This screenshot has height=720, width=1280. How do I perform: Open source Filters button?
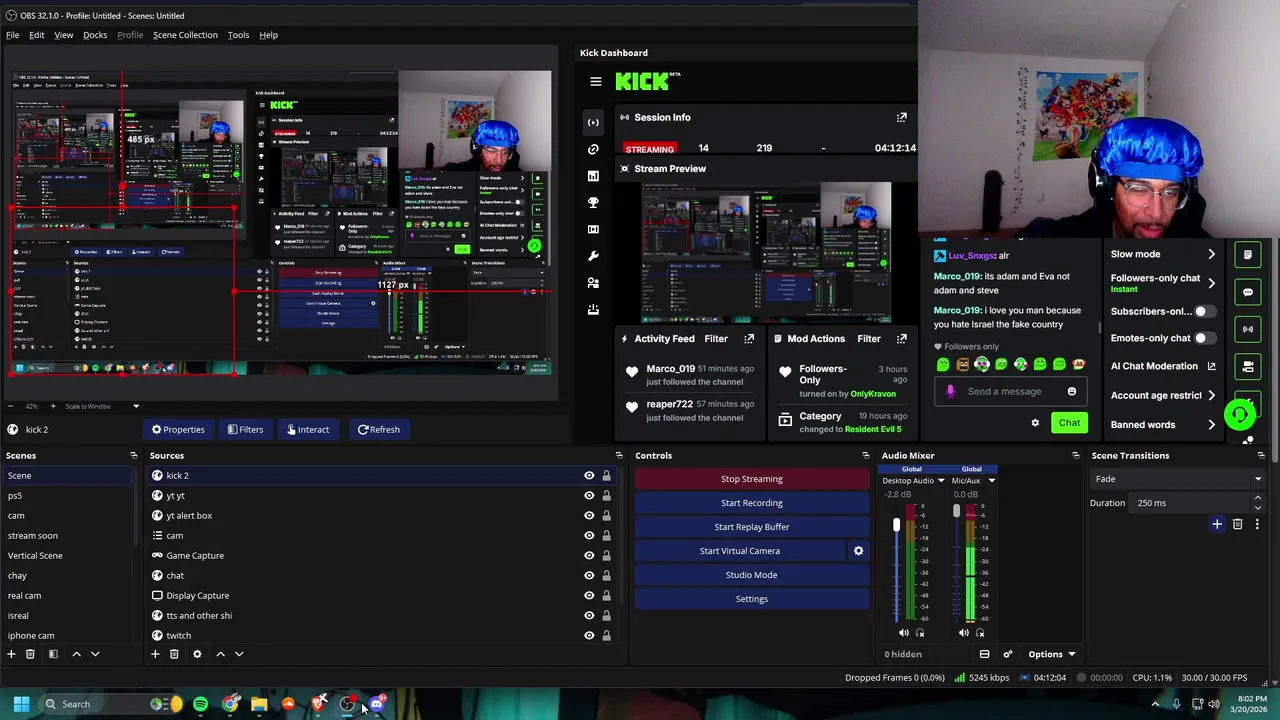[245, 430]
